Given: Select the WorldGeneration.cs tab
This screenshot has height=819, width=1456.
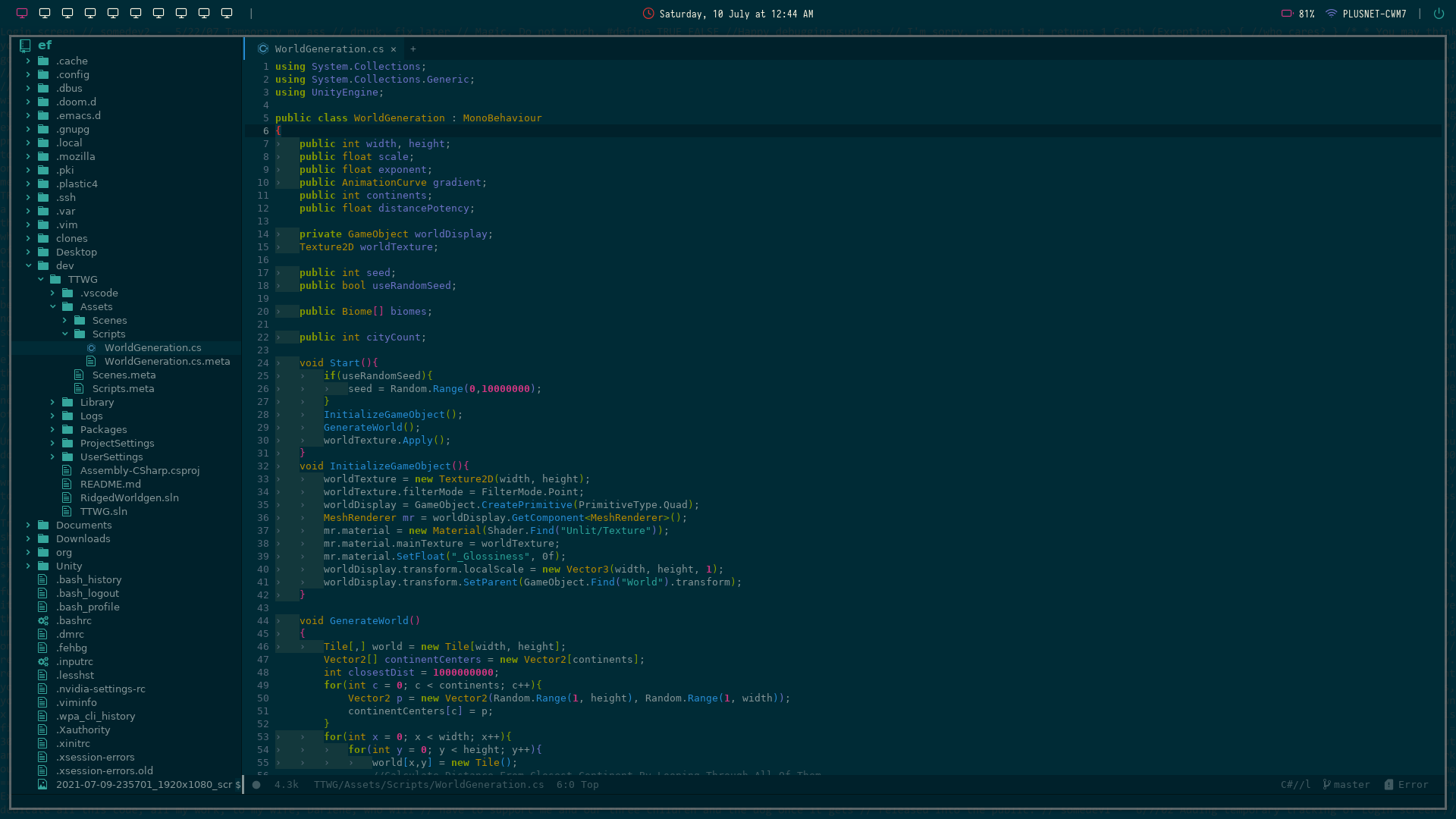Looking at the screenshot, I should tap(329, 49).
